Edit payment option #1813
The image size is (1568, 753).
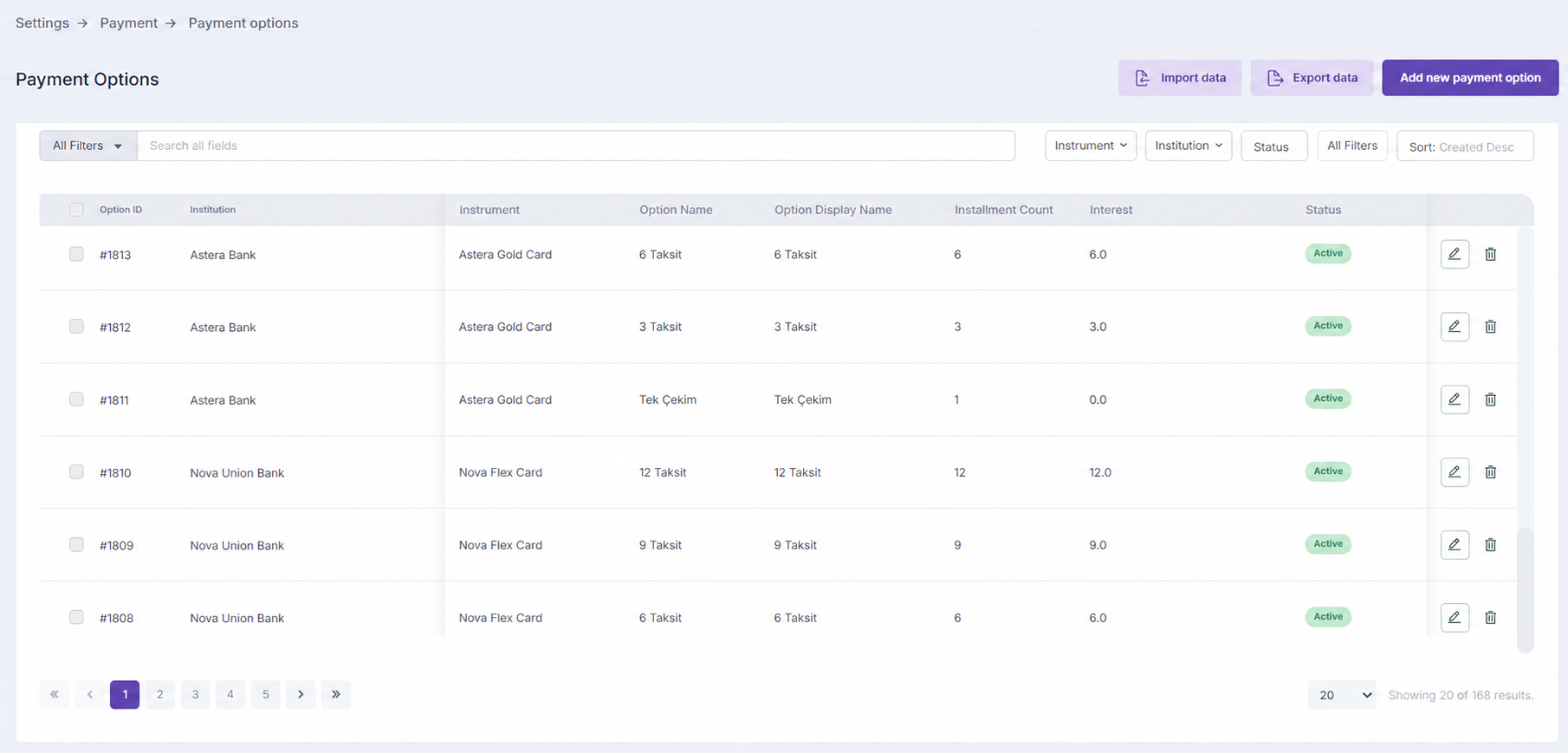tap(1455, 254)
